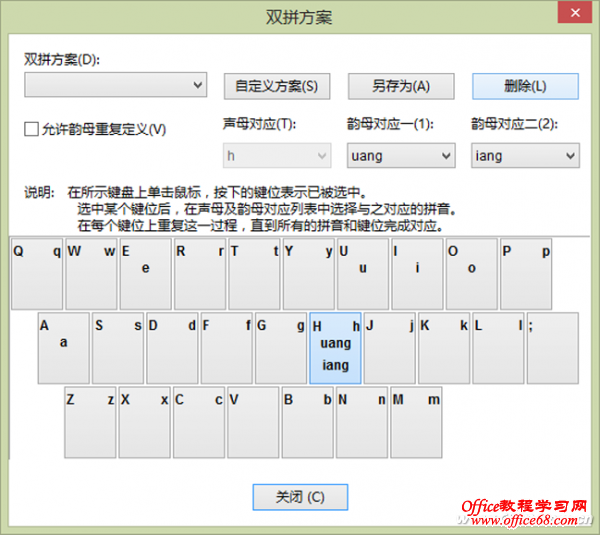This screenshot has width=600, height=535.
Task: Enable 允许韵母重复定义(V) checkbox
Action: (31, 129)
